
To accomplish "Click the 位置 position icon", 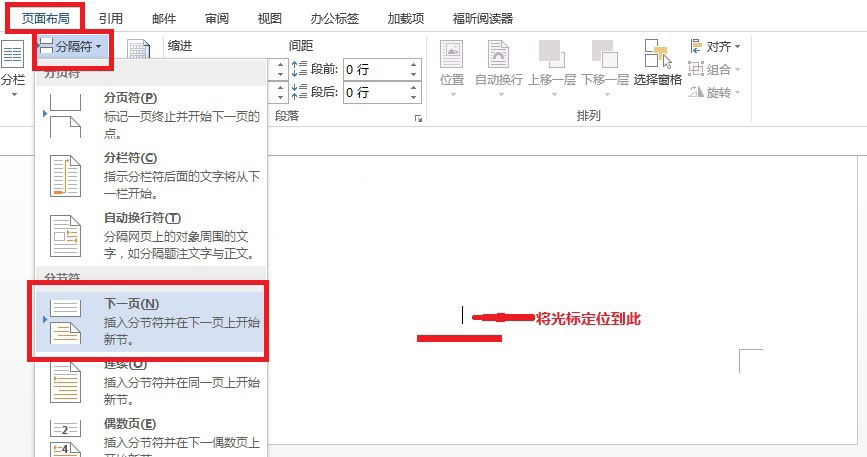I will pos(452,55).
